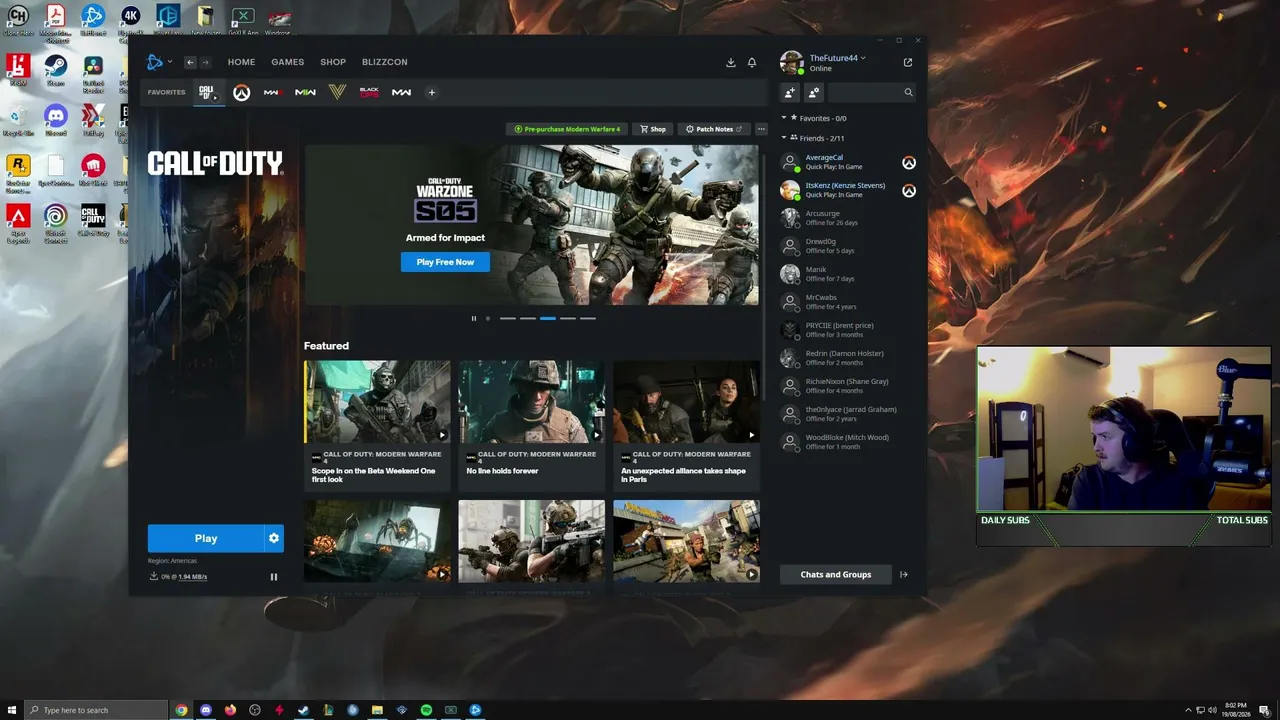Select the Ubisoft Connect desktop shortcut
The height and width of the screenshot is (720, 1280).
[x=56, y=222]
